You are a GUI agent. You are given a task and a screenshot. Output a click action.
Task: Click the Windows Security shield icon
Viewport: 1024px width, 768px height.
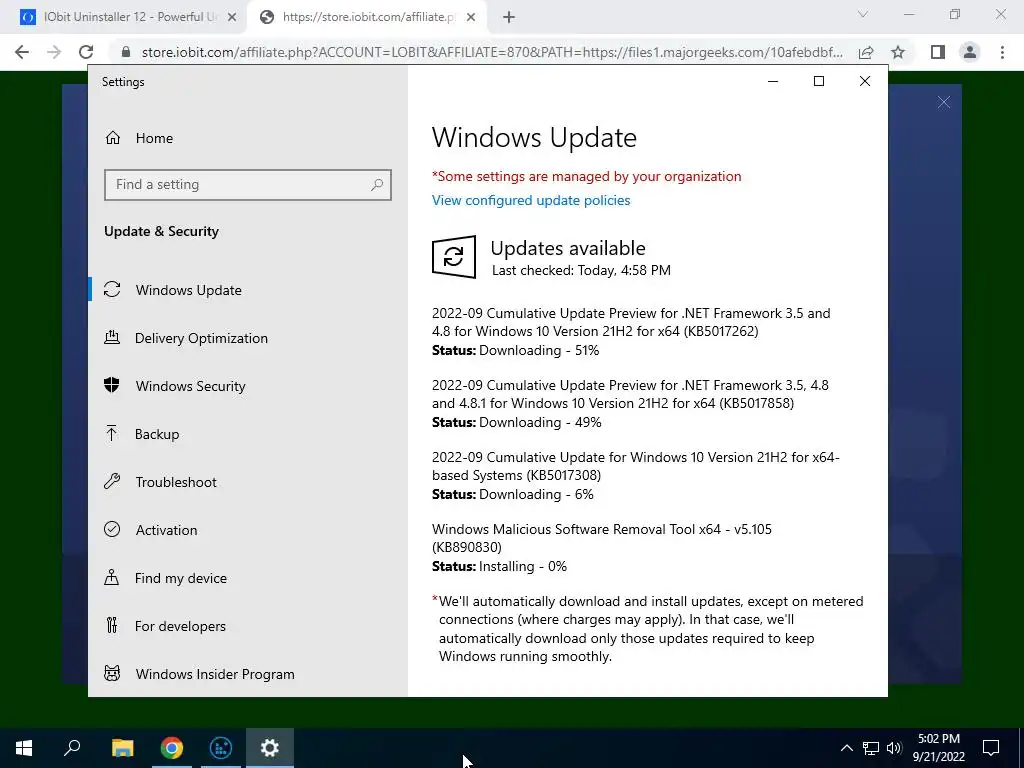pos(112,385)
